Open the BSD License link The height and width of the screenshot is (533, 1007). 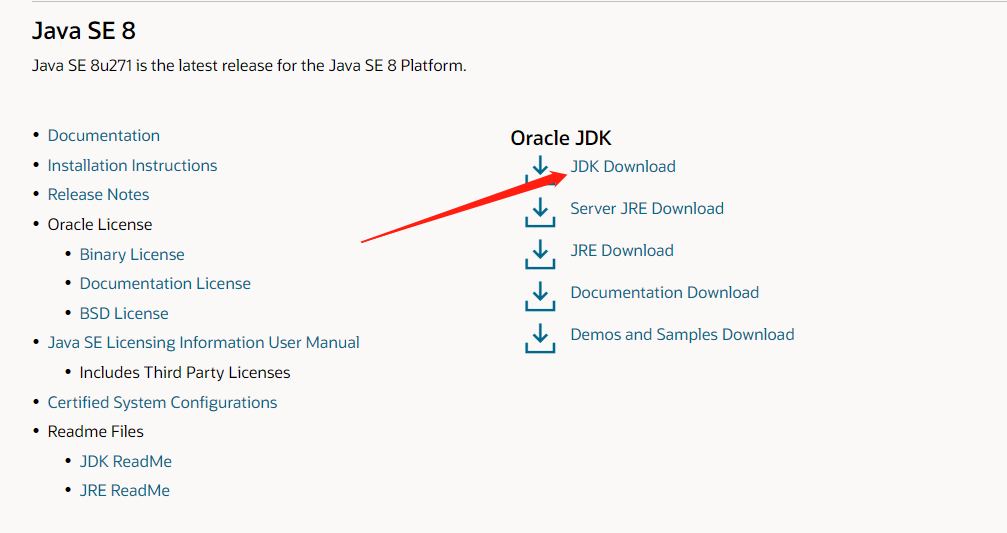click(124, 313)
